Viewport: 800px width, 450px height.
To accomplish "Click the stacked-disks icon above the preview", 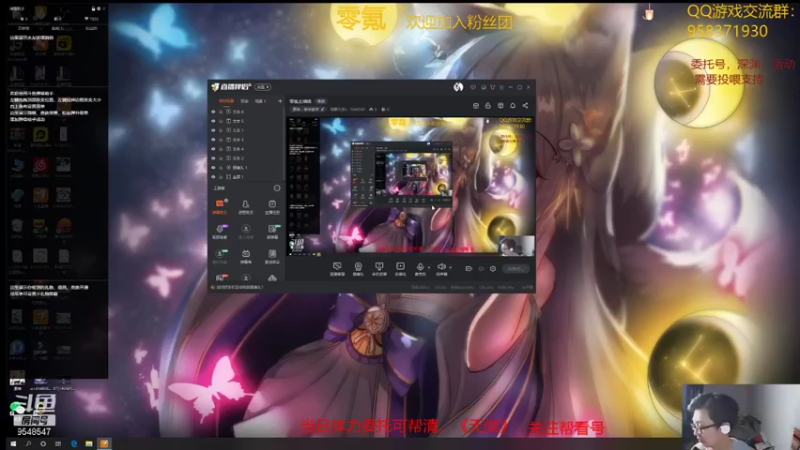I will point(476,106).
